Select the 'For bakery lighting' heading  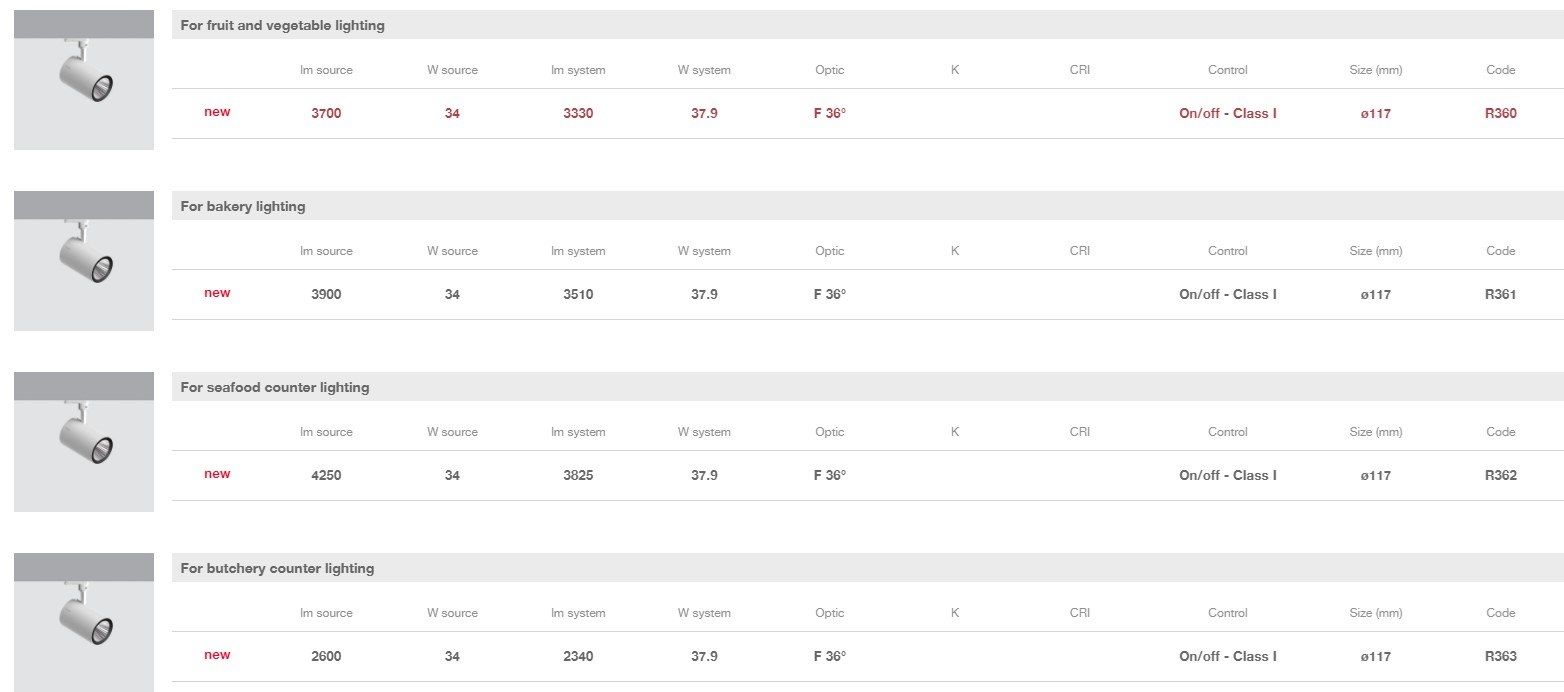pos(243,206)
